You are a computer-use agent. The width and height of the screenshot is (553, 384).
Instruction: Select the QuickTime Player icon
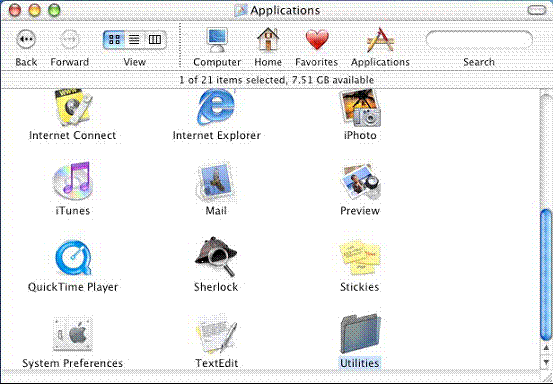click(x=73, y=258)
